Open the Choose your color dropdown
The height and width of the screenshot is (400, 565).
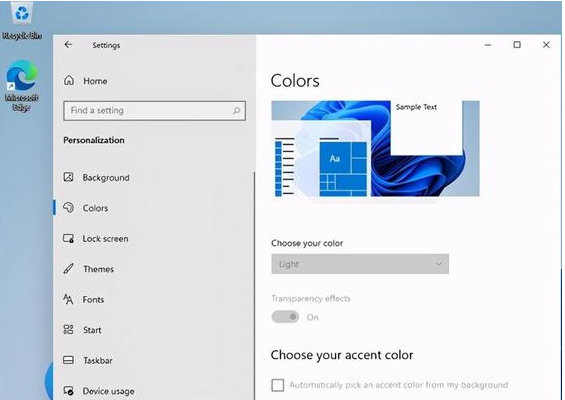tap(360, 264)
